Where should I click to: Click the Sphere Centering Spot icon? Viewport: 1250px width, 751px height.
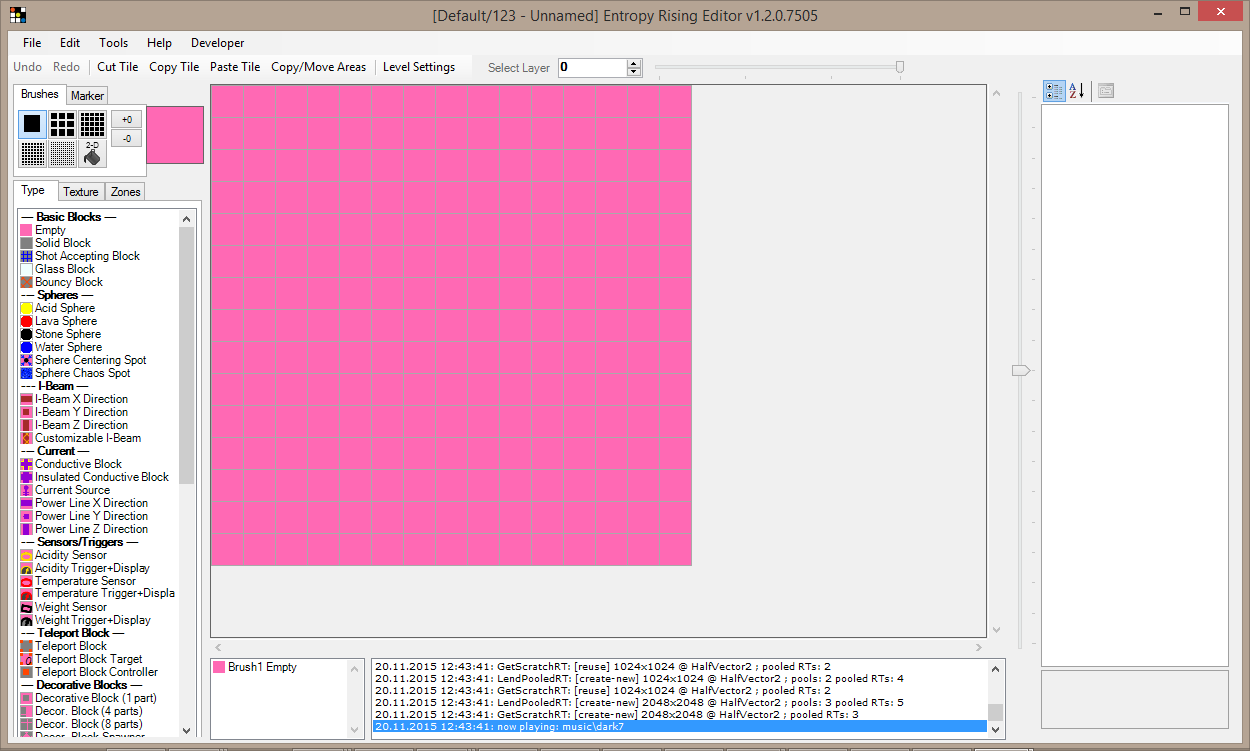(x=26, y=360)
